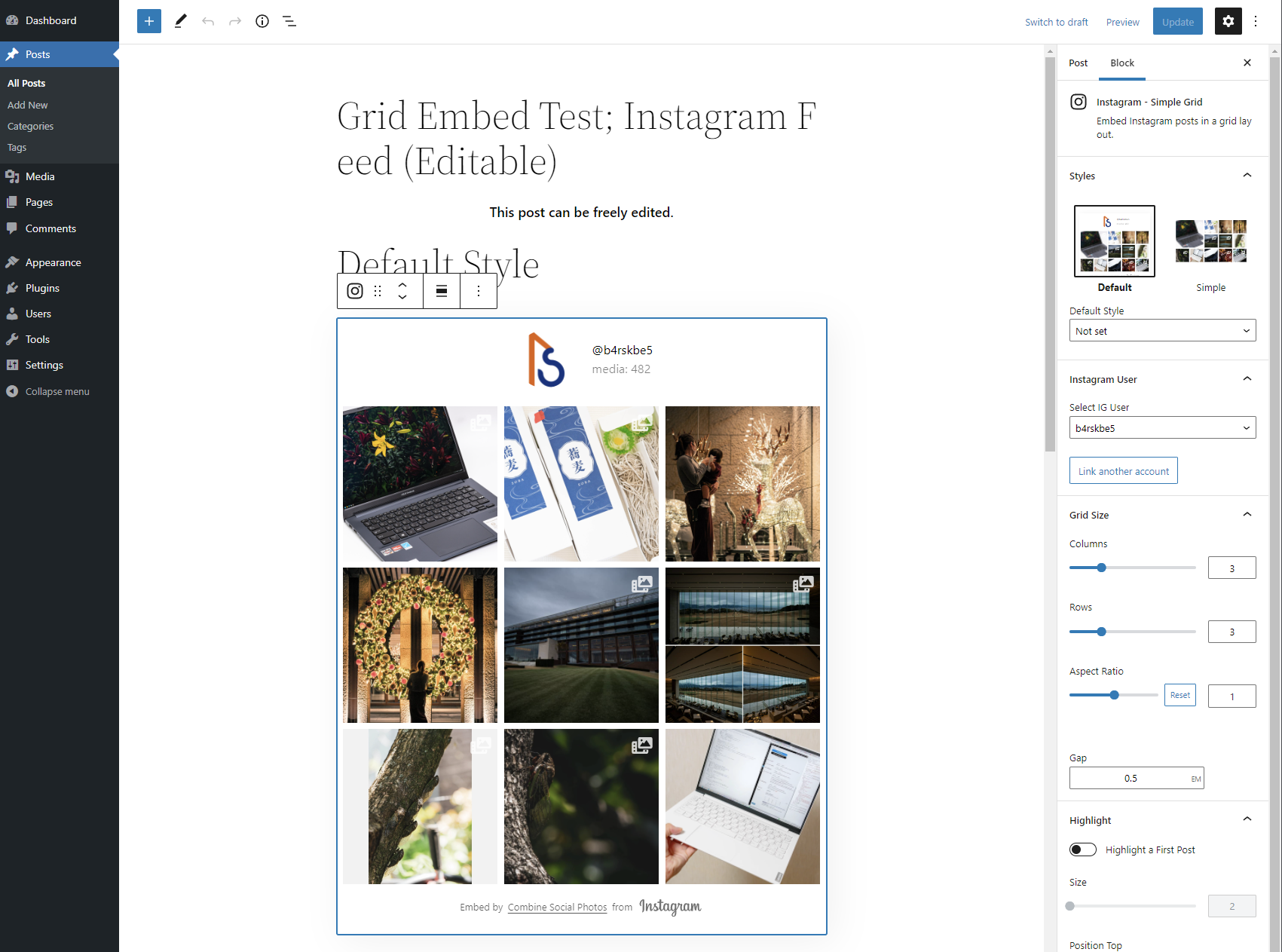The height and width of the screenshot is (952, 1282).
Task: Click the Rows number input
Action: coord(1232,632)
